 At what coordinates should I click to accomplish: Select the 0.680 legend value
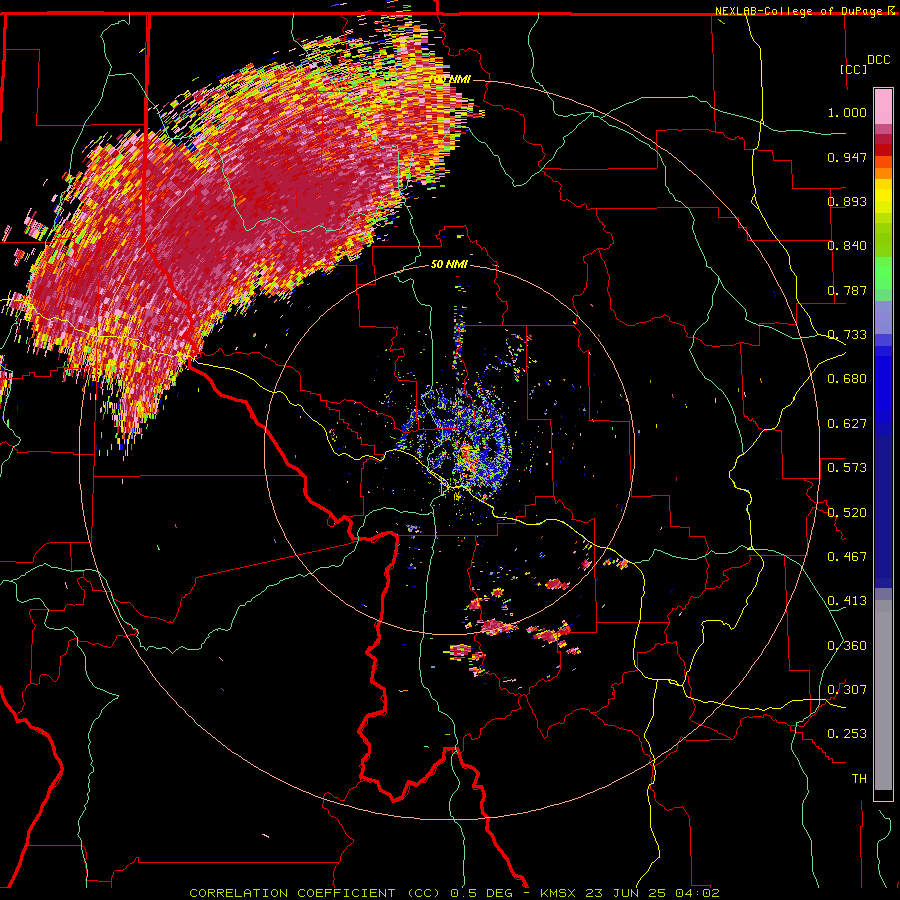coord(847,379)
